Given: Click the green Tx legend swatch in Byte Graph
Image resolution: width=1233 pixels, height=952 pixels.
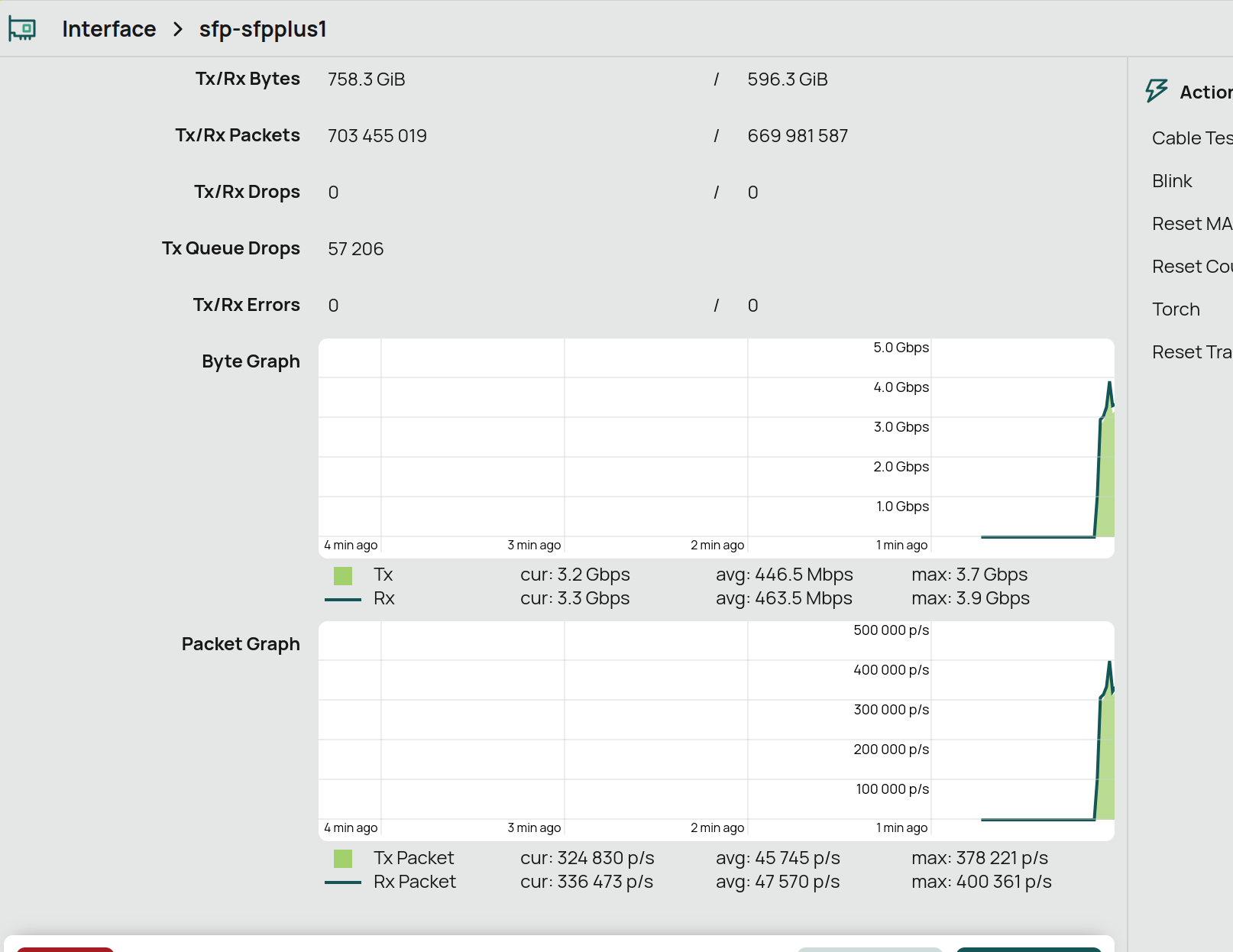Looking at the screenshot, I should (343, 575).
